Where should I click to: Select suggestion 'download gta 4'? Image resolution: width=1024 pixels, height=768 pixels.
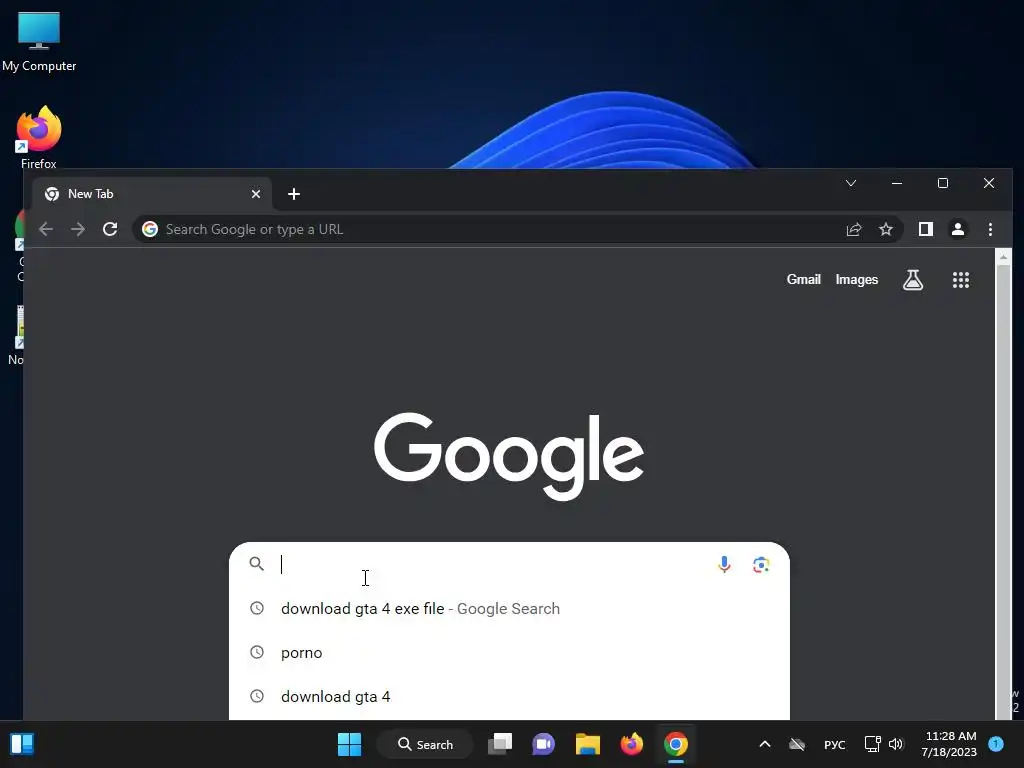click(509, 697)
